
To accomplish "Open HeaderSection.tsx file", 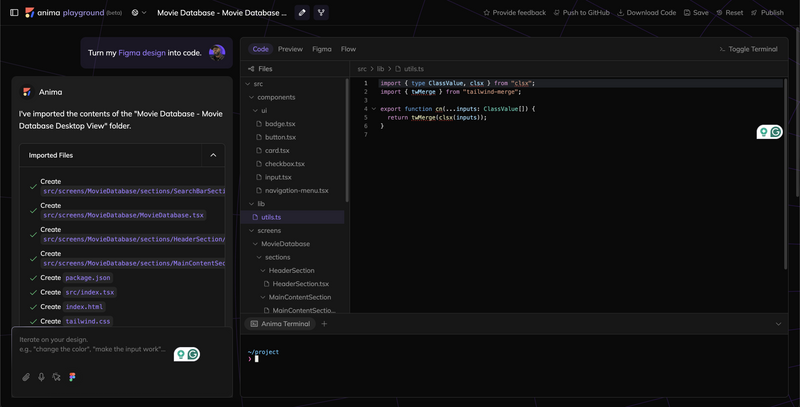I will 301,284.
